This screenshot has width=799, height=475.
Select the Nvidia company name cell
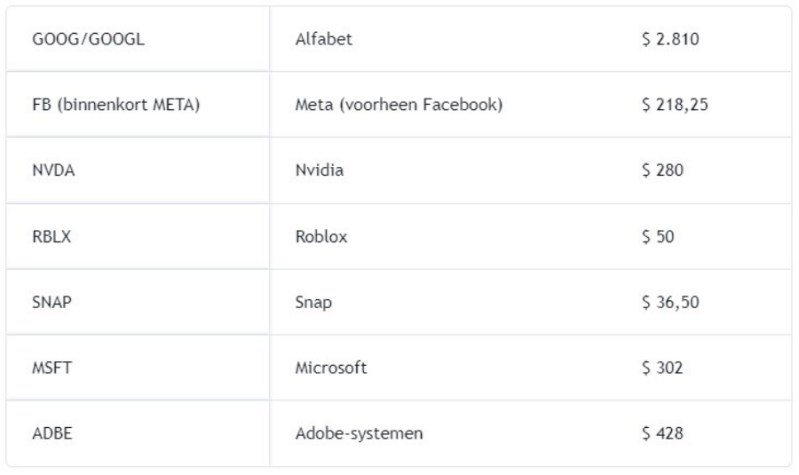point(320,170)
